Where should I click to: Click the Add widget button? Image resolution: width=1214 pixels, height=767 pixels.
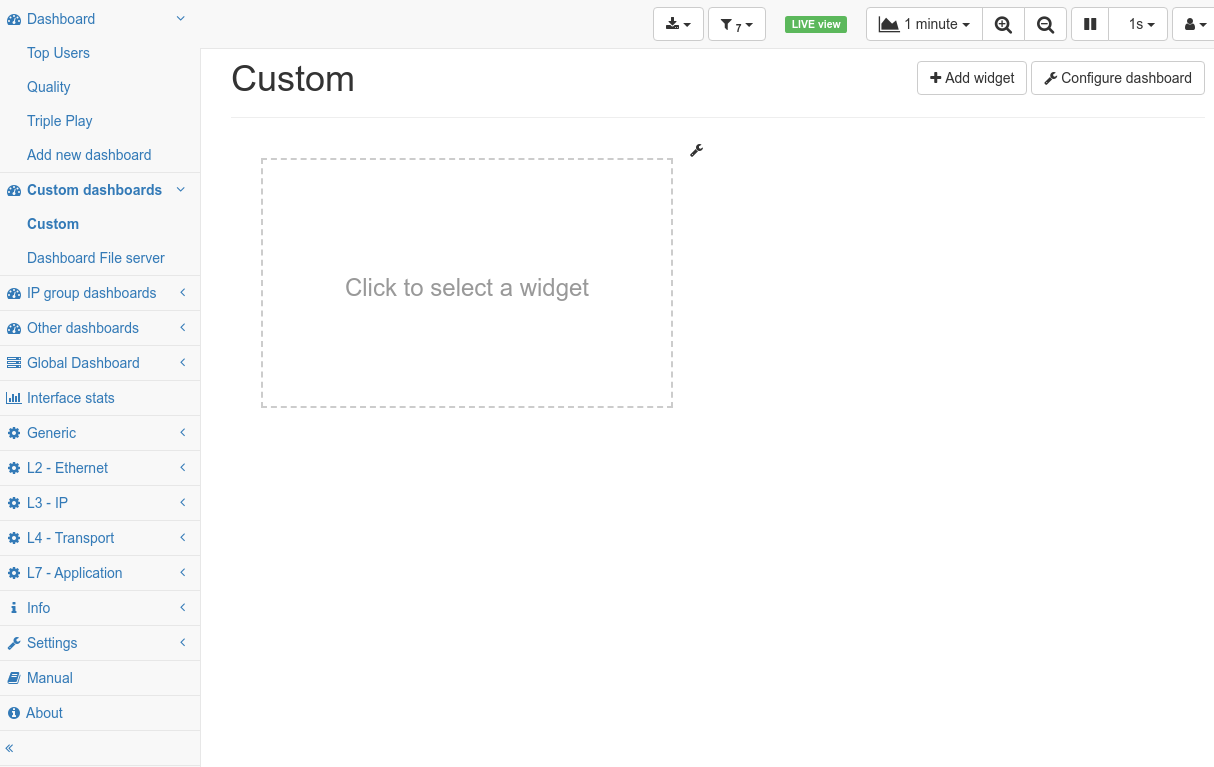tap(972, 78)
